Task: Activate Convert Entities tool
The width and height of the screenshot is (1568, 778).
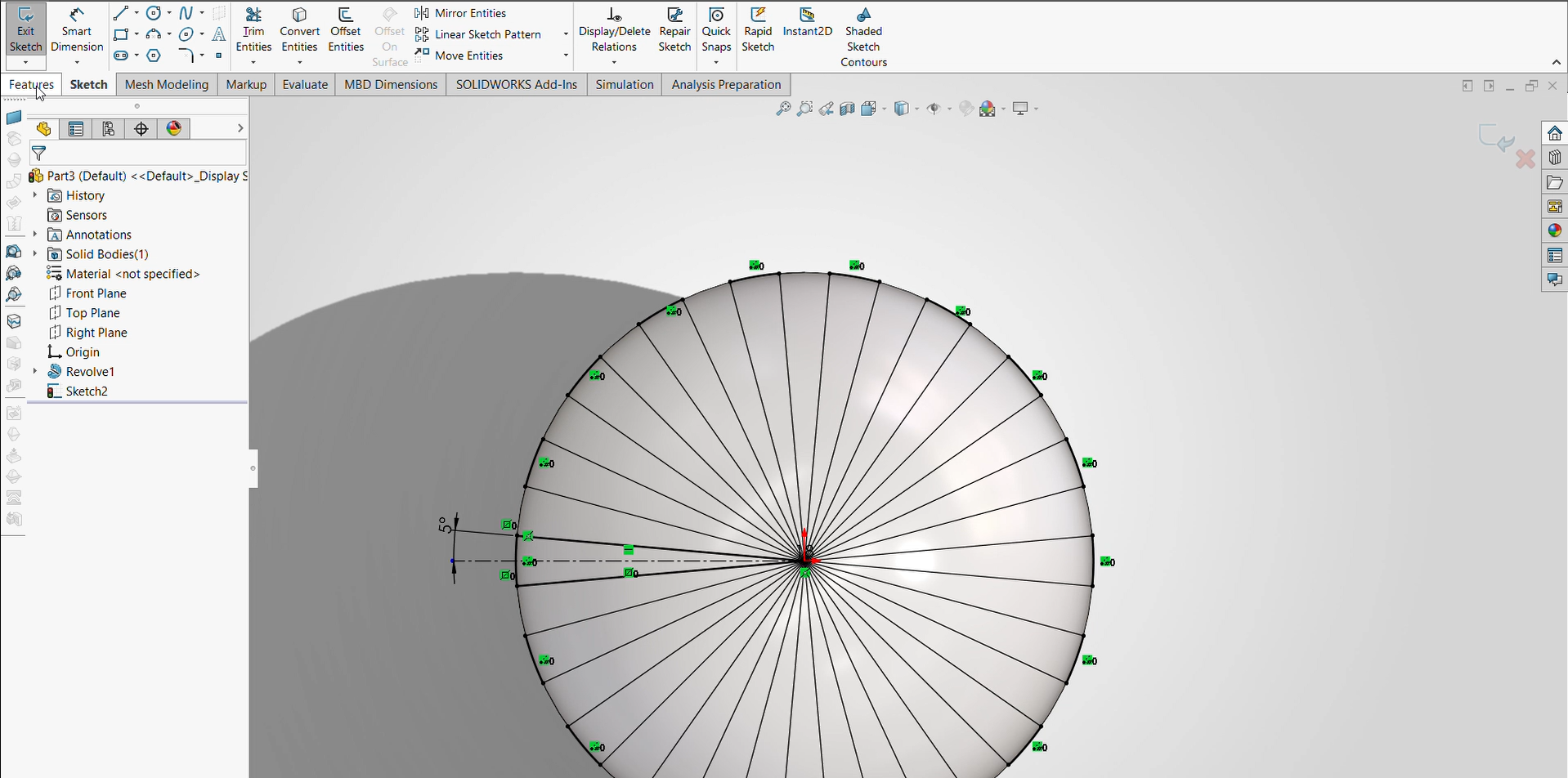Action: coord(299,29)
